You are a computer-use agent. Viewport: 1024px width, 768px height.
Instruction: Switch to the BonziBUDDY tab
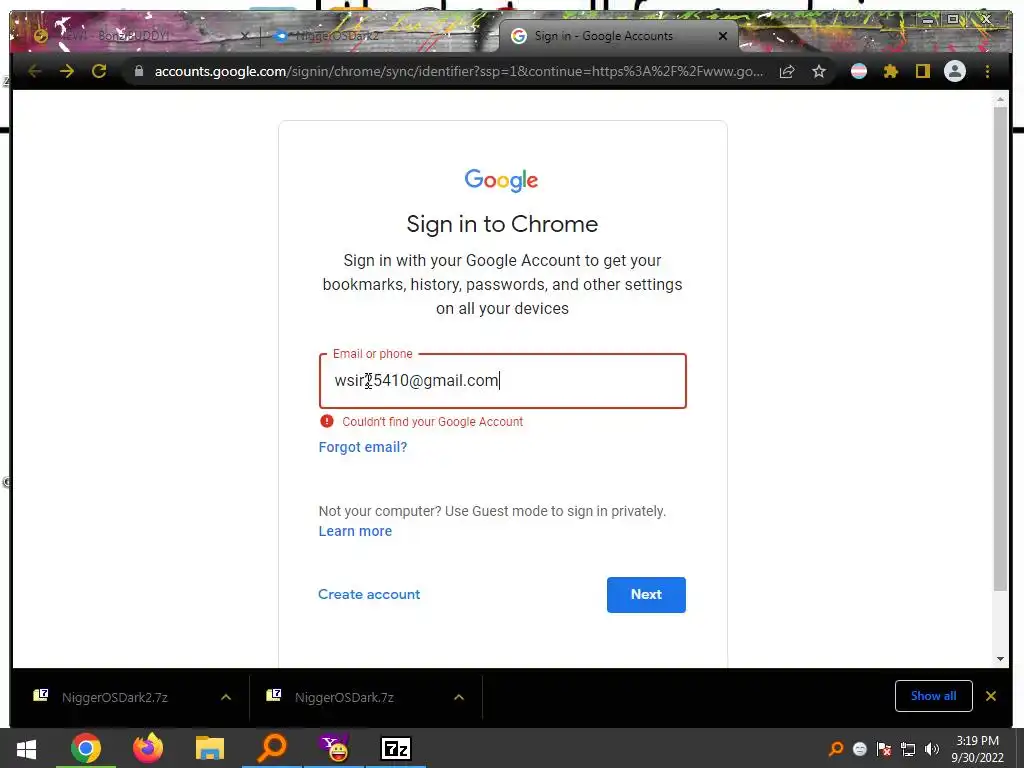[x=136, y=35]
